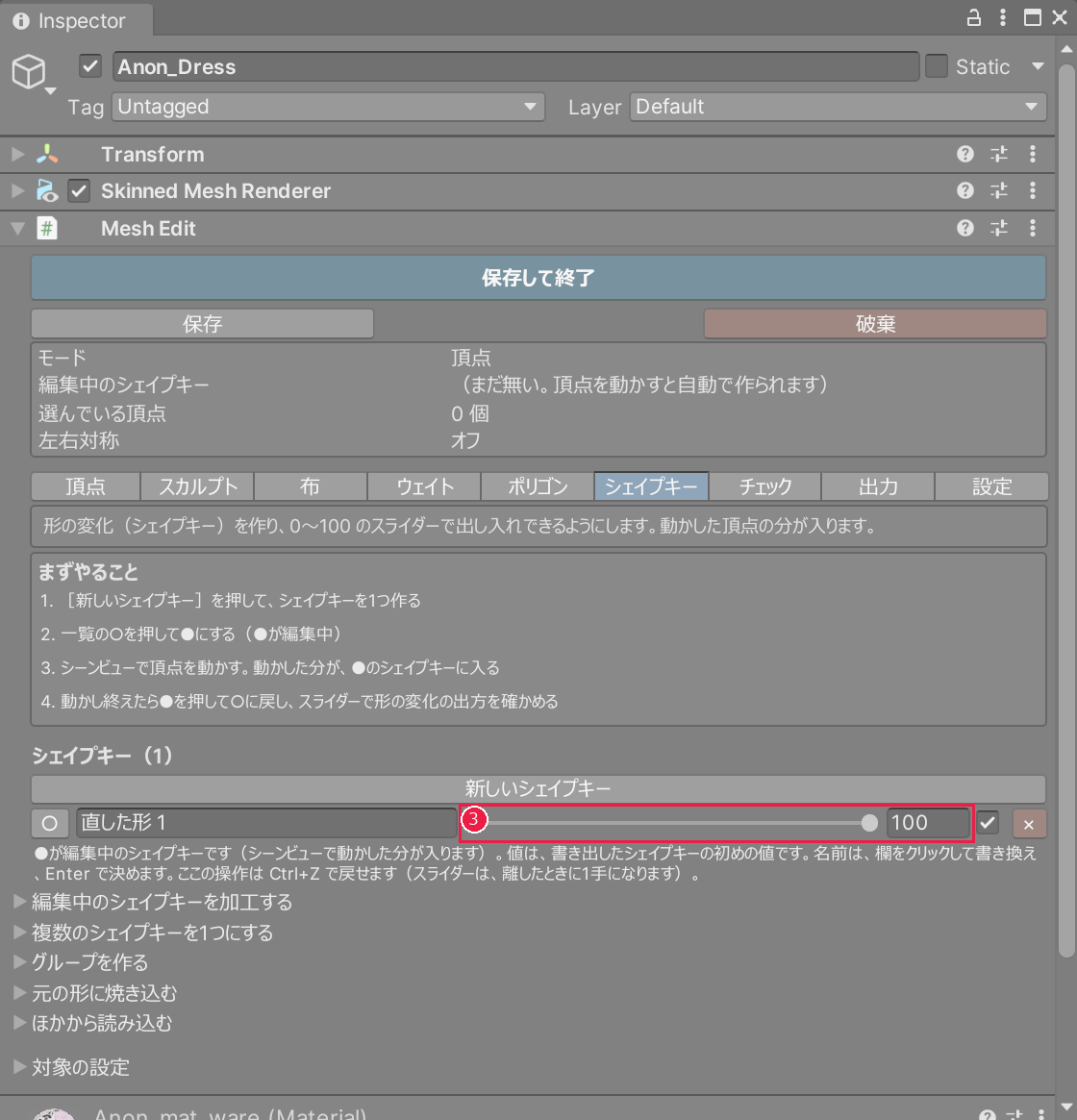The width and height of the screenshot is (1077, 1120).
Task: Click the 破棄 button
Action: pos(875,324)
